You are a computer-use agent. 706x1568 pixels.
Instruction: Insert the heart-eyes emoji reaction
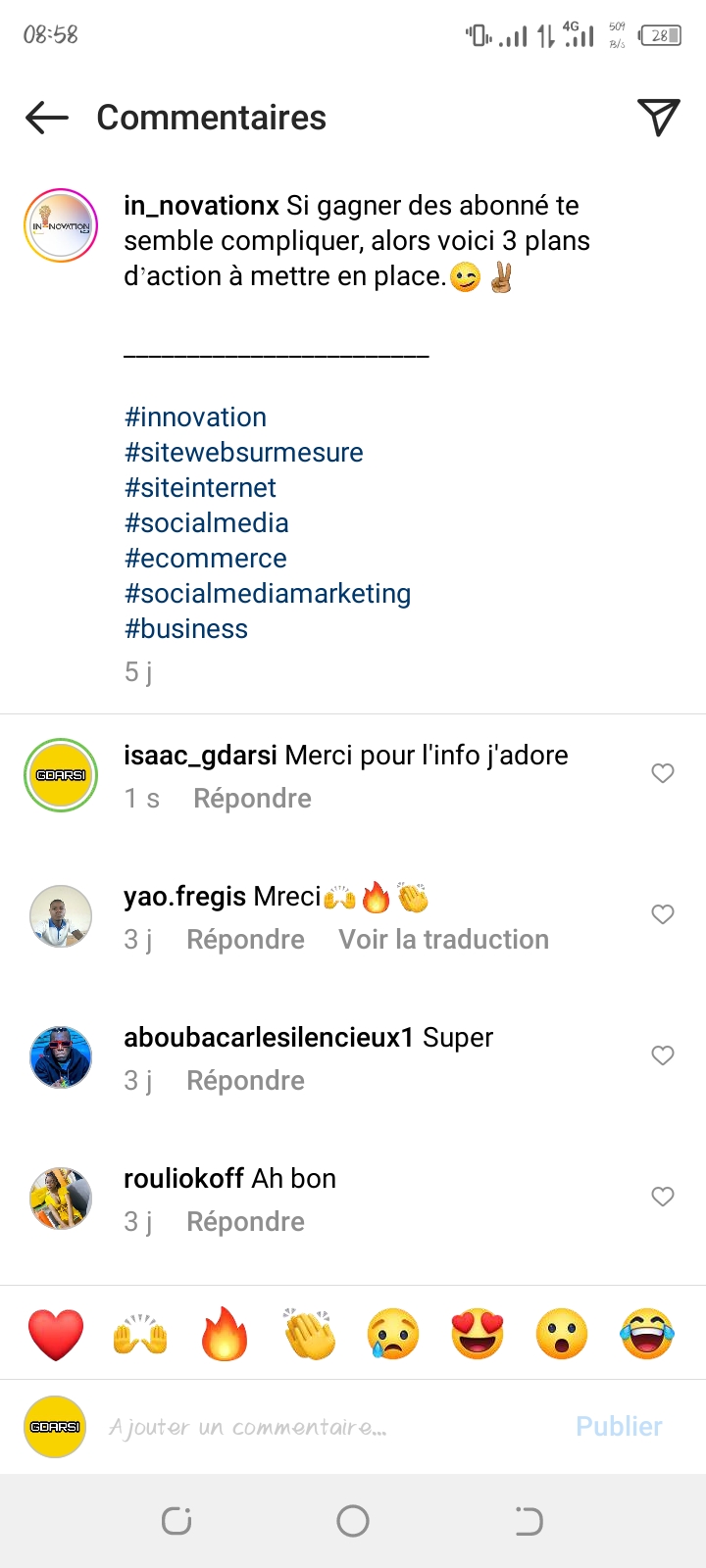(478, 1334)
